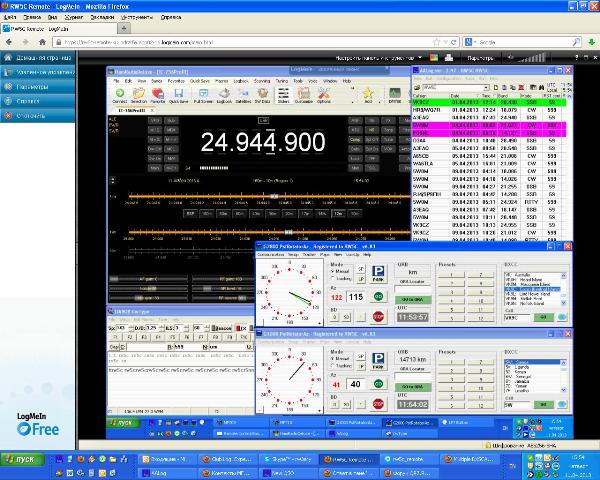Toggle Full Screen from the HRD toolbar
Image resolution: width=600 pixels, height=480 pixels.
click(x=203, y=95)
